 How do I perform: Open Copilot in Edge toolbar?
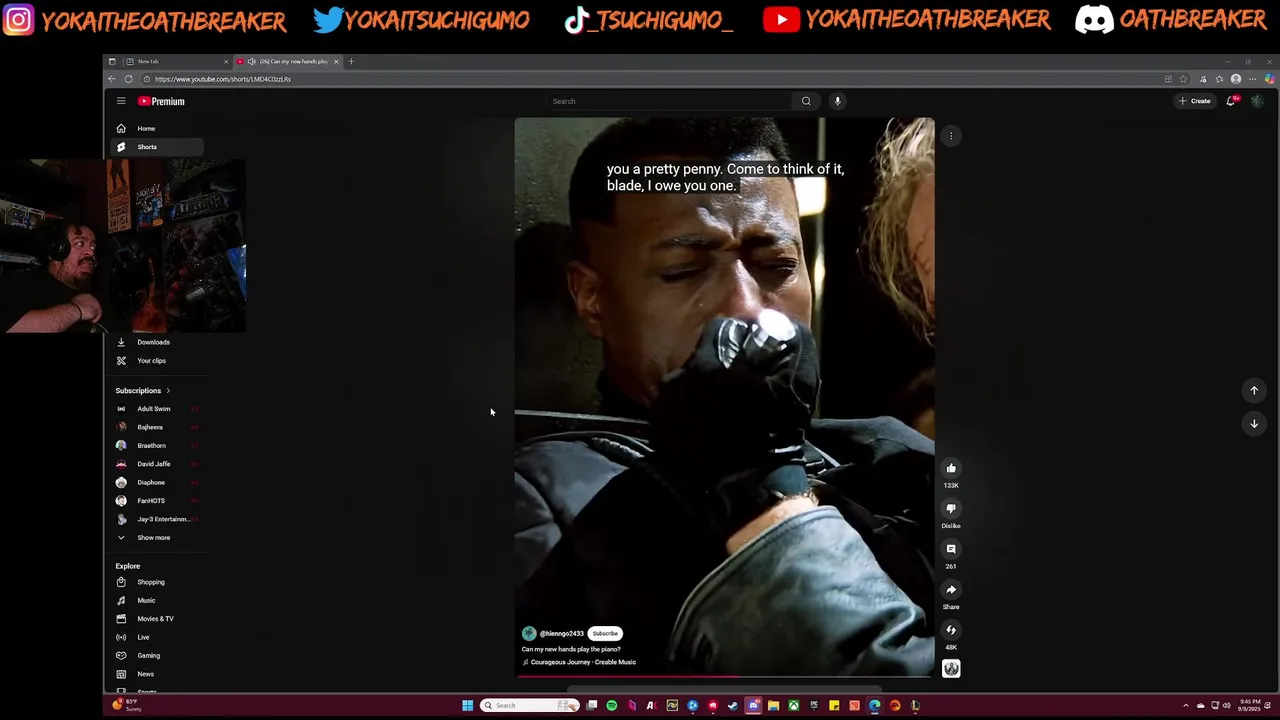coord(1269,79)
